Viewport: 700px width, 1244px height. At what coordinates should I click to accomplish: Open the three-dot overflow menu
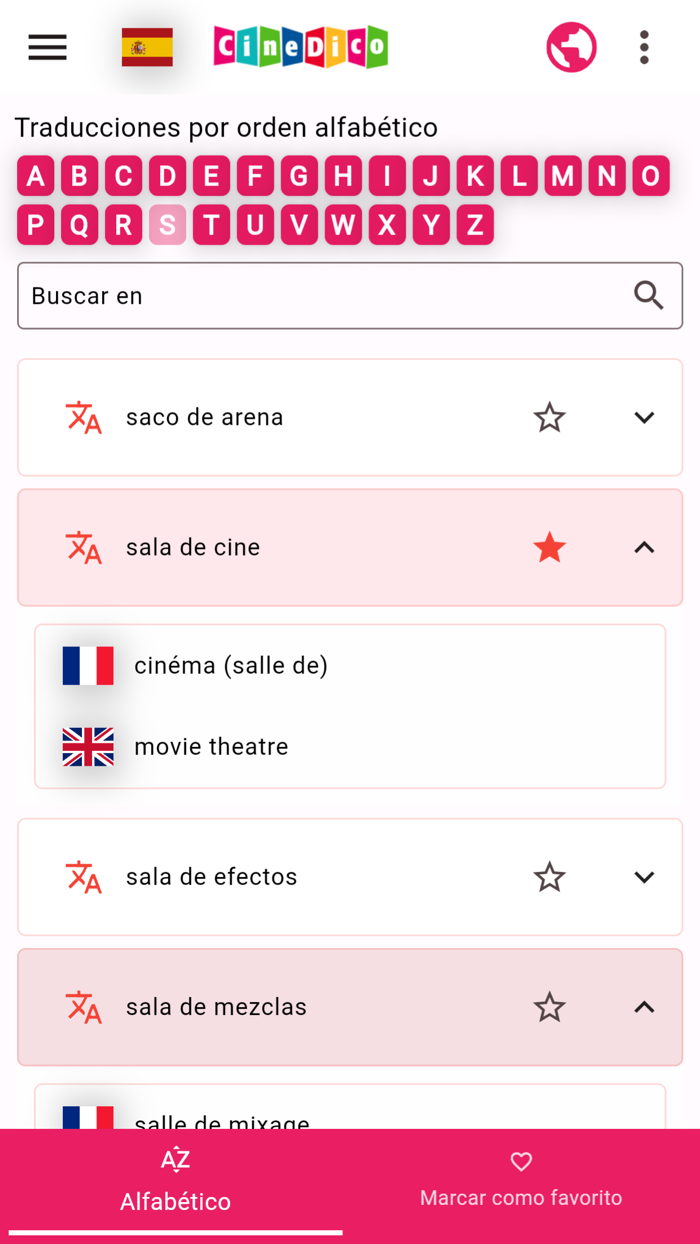tap(644, 47)
